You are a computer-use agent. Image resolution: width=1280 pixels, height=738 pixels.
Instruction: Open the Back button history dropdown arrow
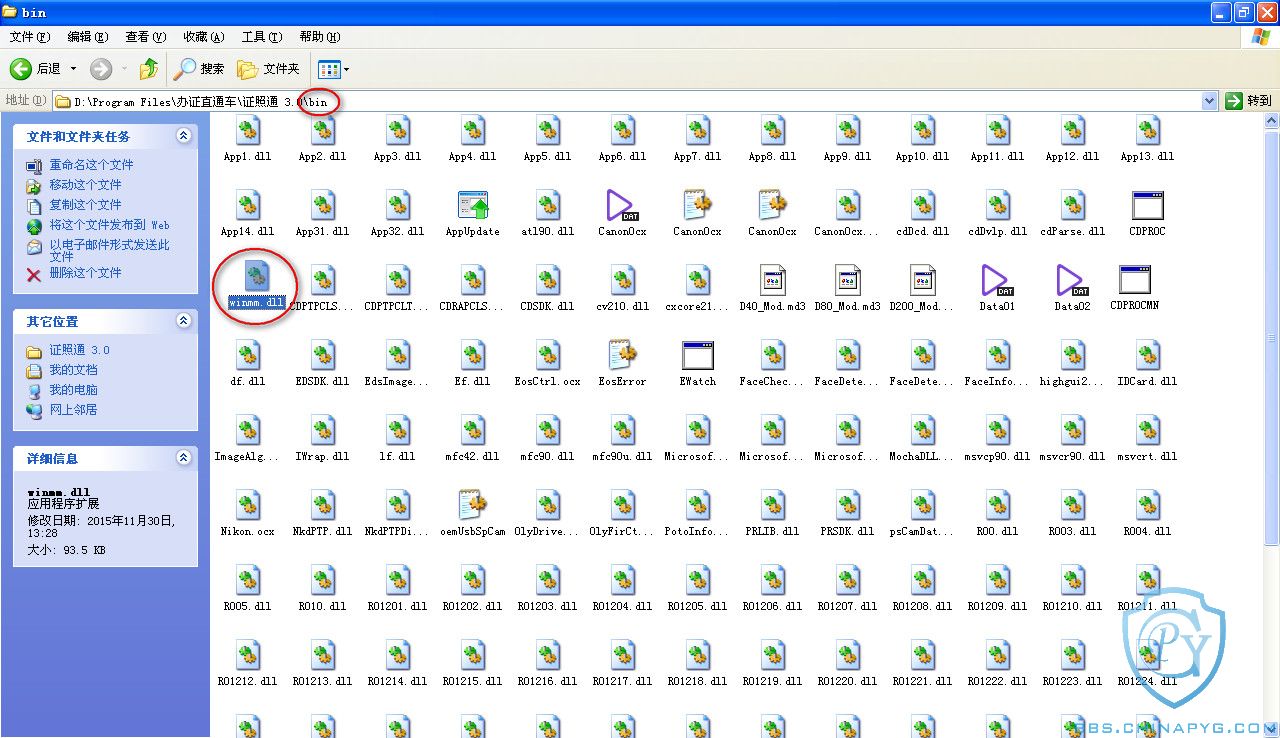coord(73,69)
